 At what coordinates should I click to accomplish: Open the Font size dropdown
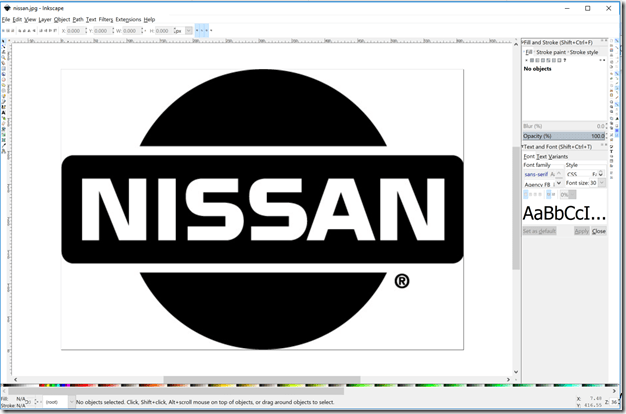coord(603,184)
